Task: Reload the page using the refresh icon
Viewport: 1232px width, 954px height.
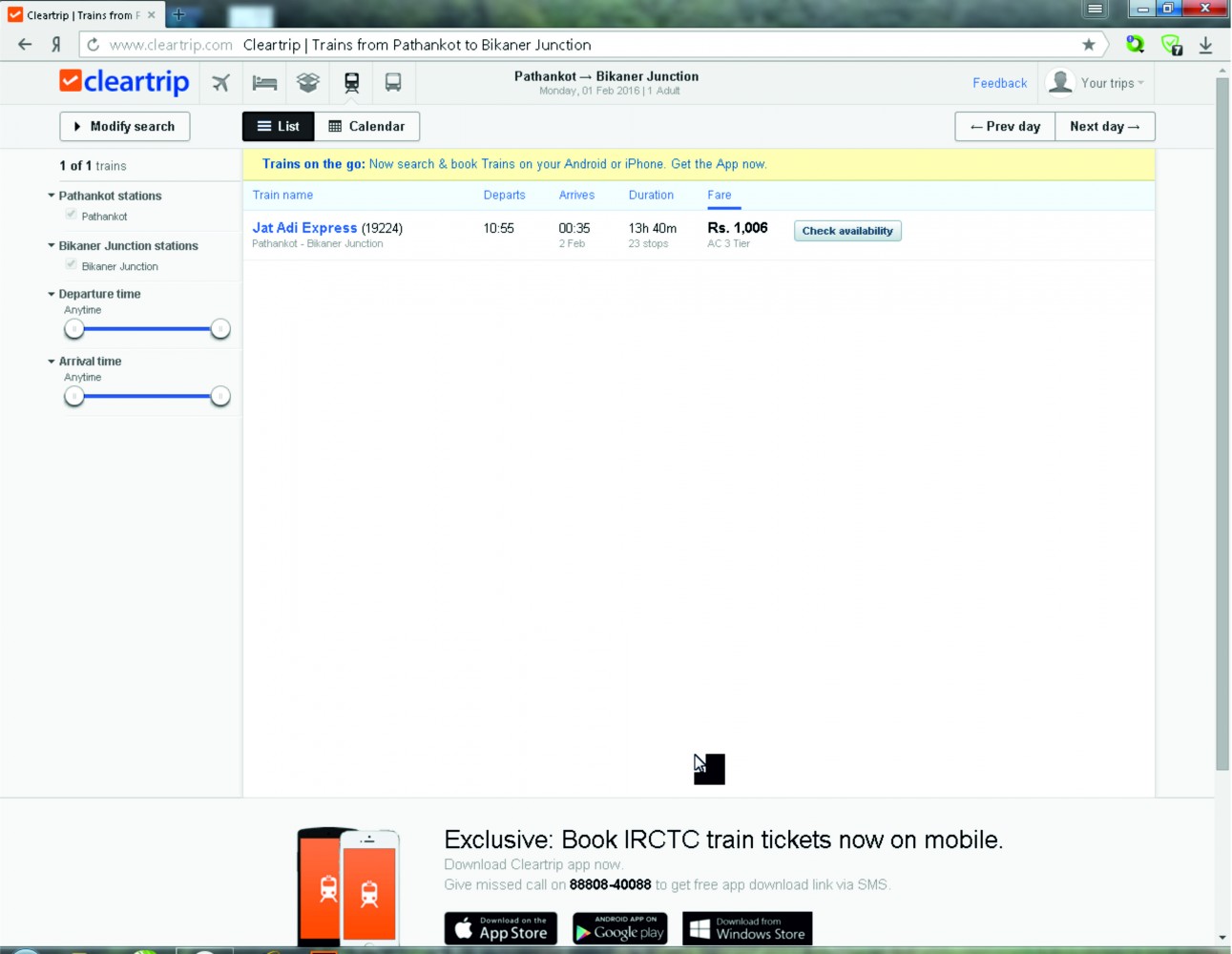Action: coord(93,45)
